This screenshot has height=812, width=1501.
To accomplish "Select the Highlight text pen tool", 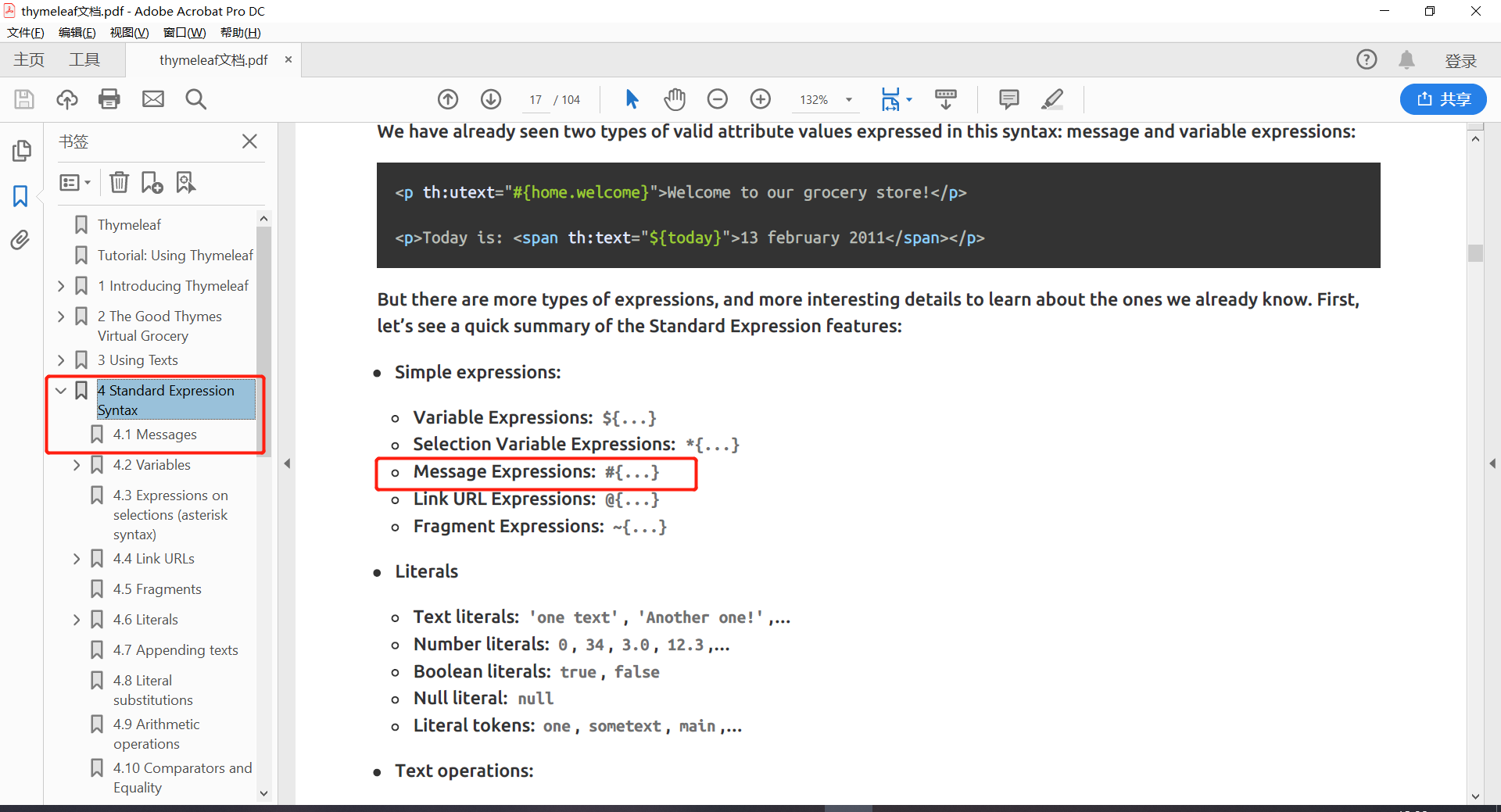I will 1052,99.
